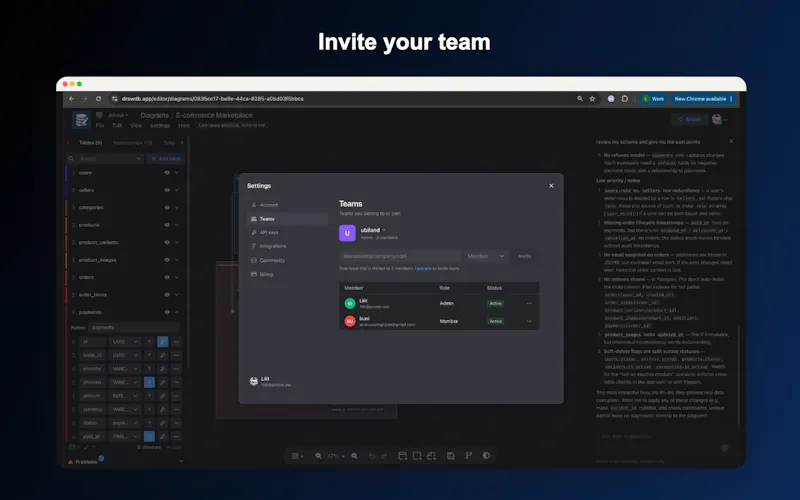Click the bookmark star in the address bar
This screenshot has width=800, height=500.
[x=592, y=99]
